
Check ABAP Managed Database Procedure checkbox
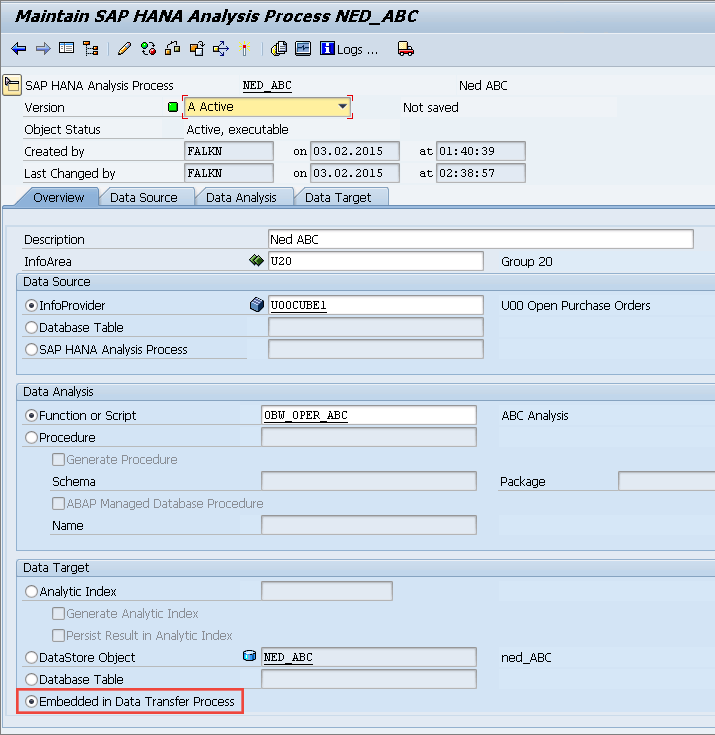click(59, 503)
